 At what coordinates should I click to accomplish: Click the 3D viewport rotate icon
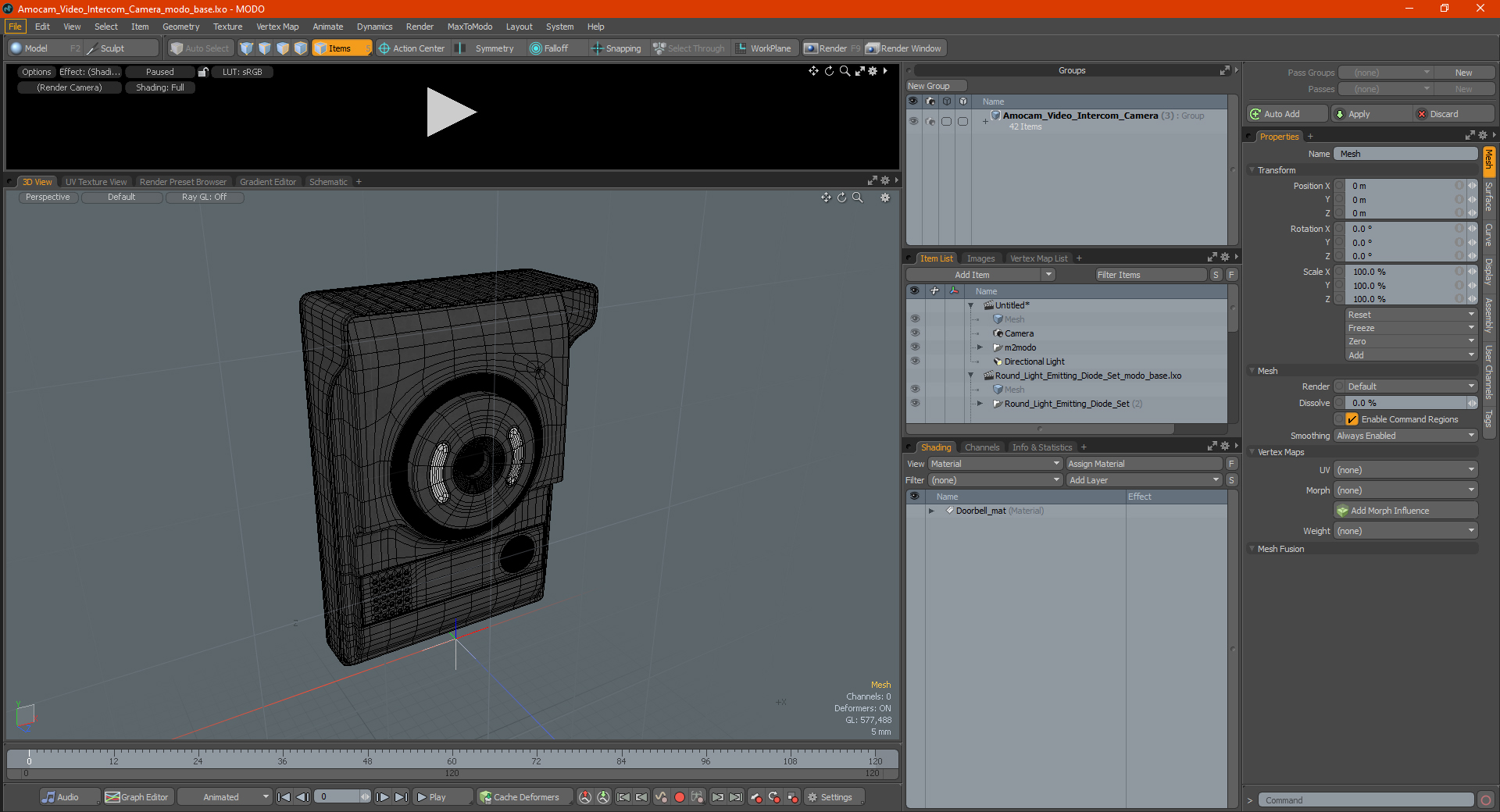[x=841, y=198]
